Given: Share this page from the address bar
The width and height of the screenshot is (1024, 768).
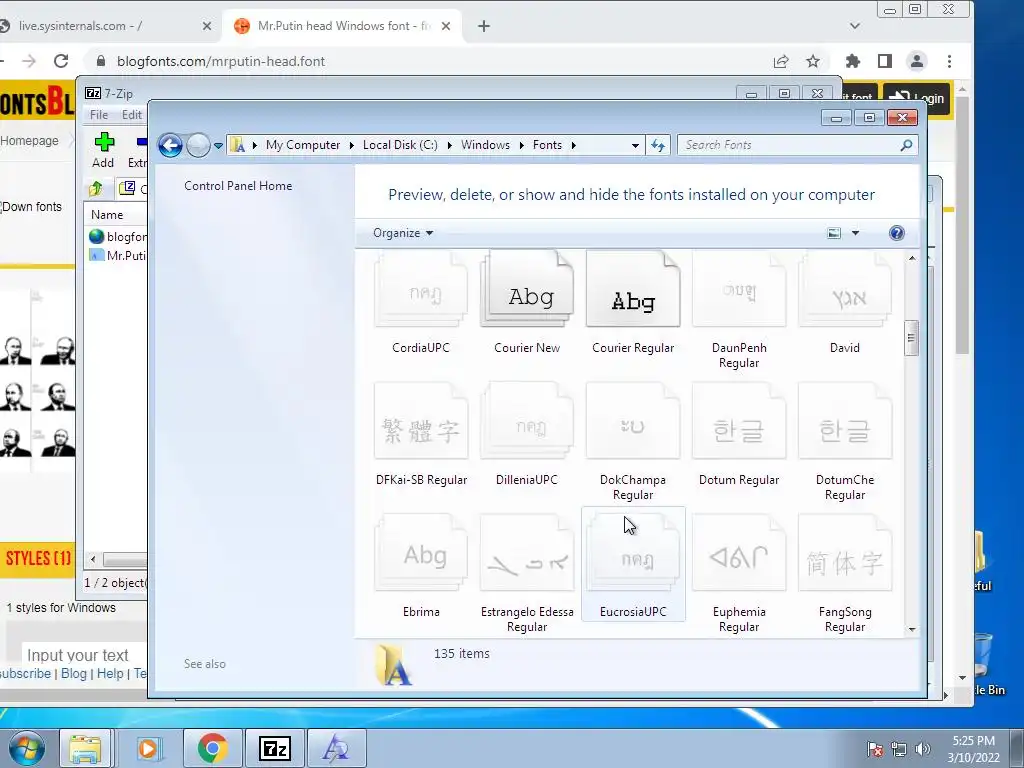Looking at the screenshot, I should pyautogui.click(x=780, y=61).
